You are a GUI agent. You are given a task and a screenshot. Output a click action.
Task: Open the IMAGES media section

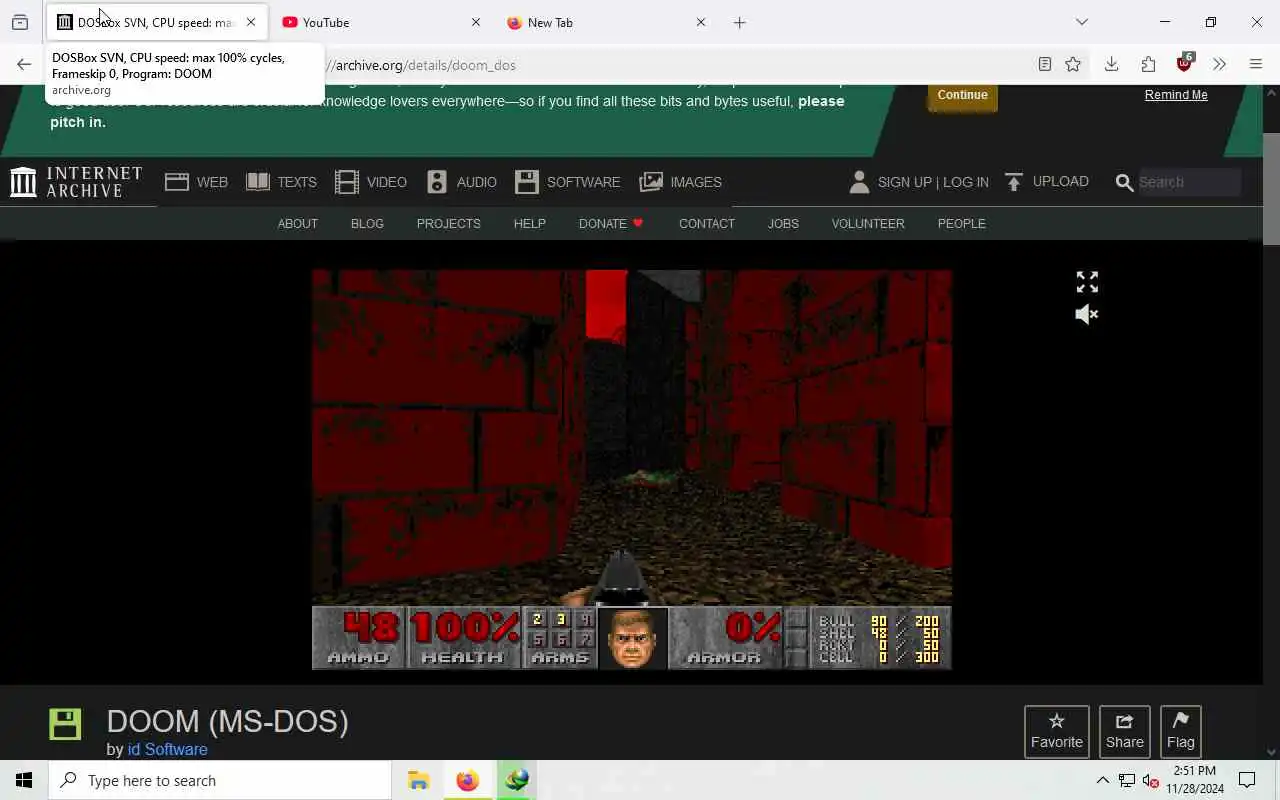pos(680,182)
